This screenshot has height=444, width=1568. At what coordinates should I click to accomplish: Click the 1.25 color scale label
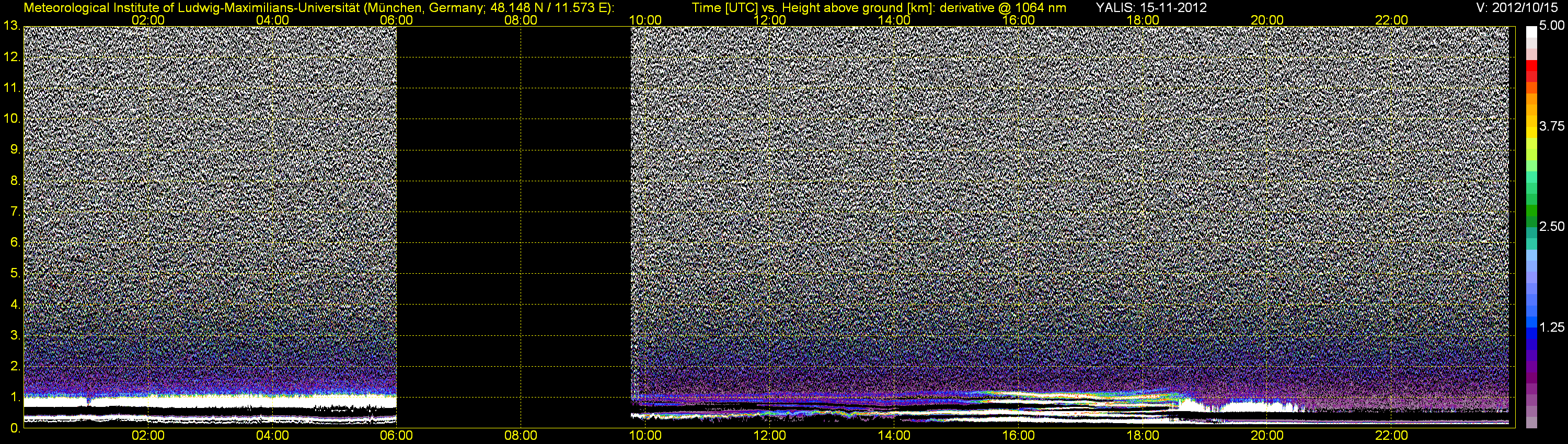tap(1552, 327)
